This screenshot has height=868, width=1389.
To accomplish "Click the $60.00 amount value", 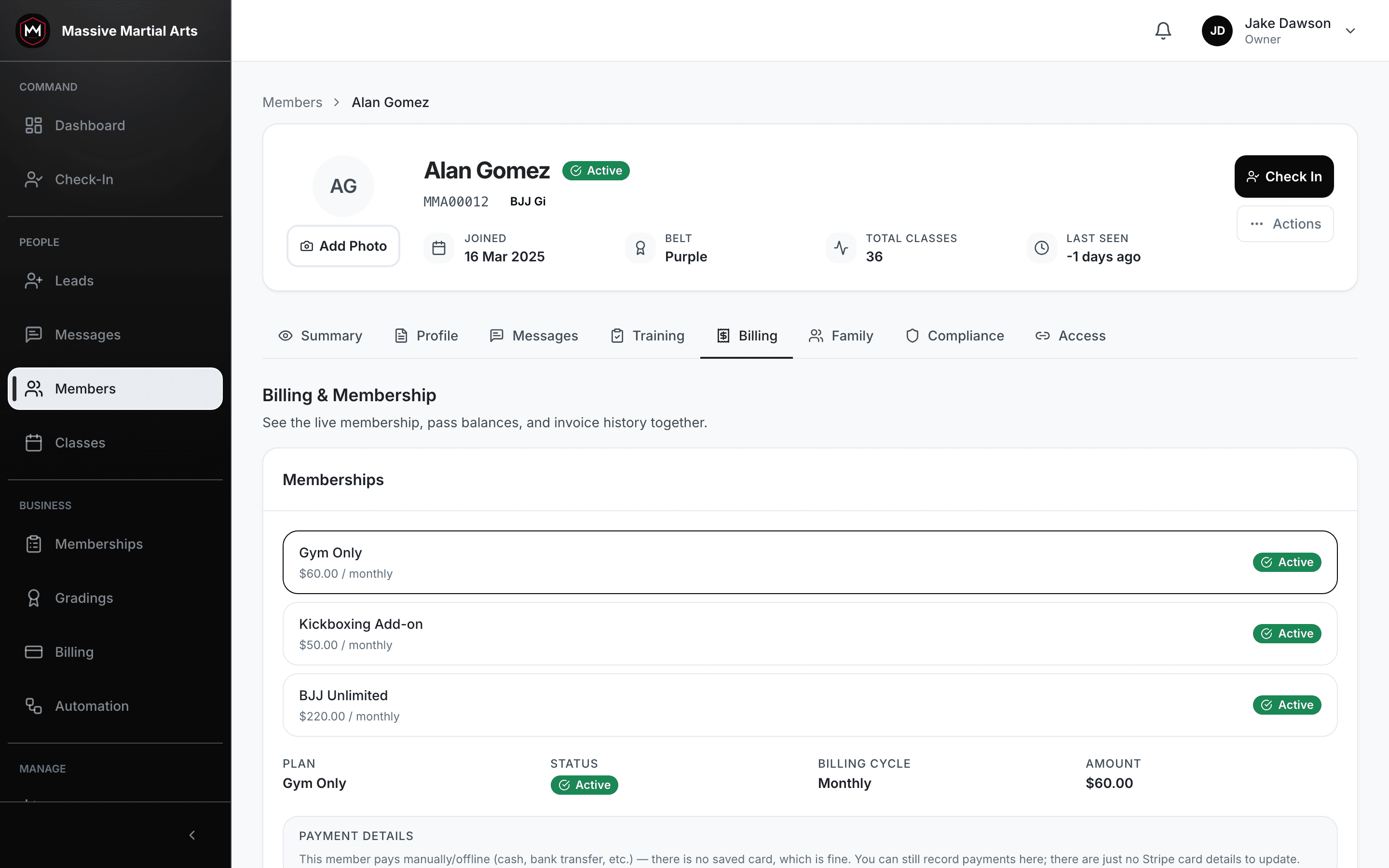I will [1109, 783].
